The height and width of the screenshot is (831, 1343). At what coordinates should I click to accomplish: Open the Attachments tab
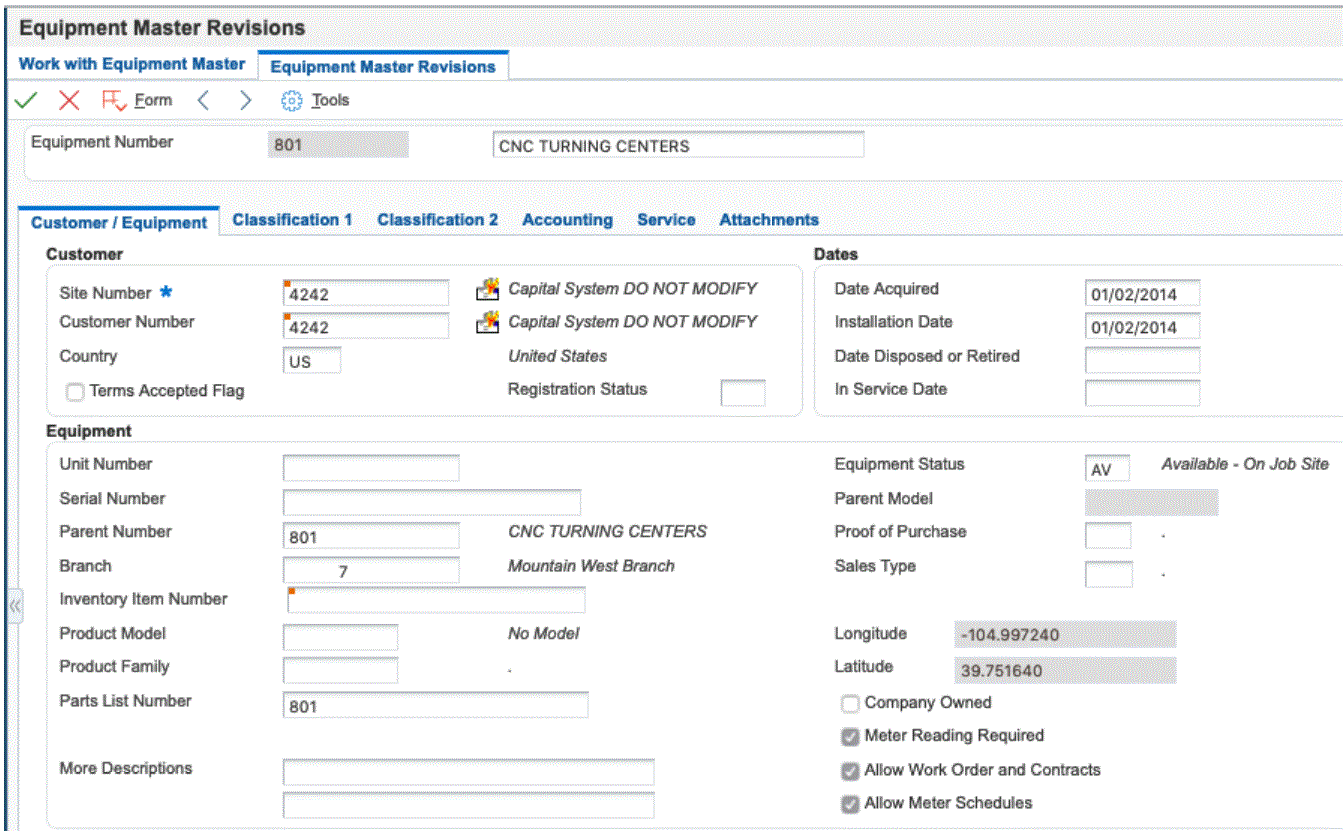(768, 220)
